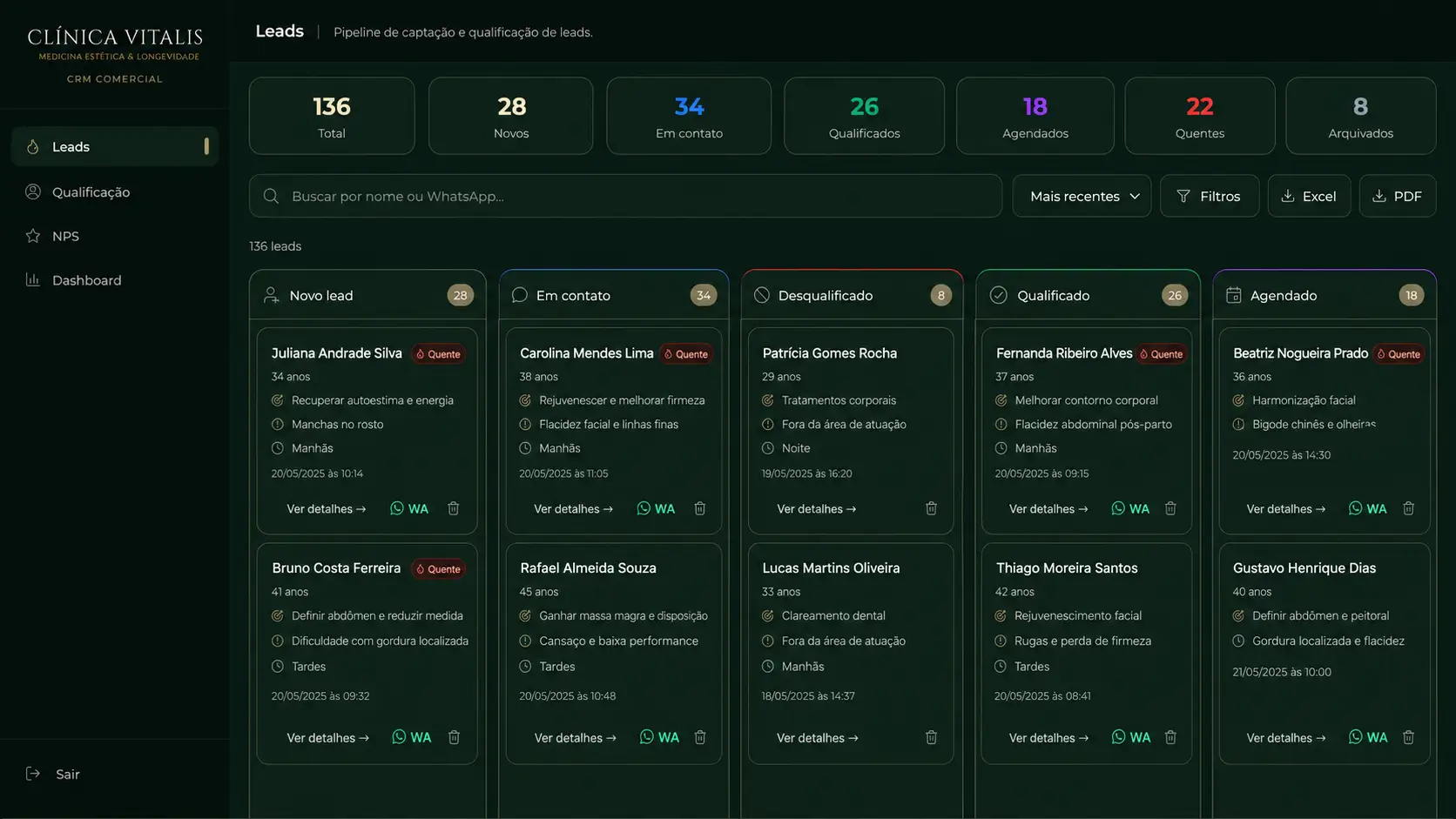Click Quente badge on Bruno Costa Ferreira
Image resolution: width=1456 pixels, height=819 pixels.
438,569
